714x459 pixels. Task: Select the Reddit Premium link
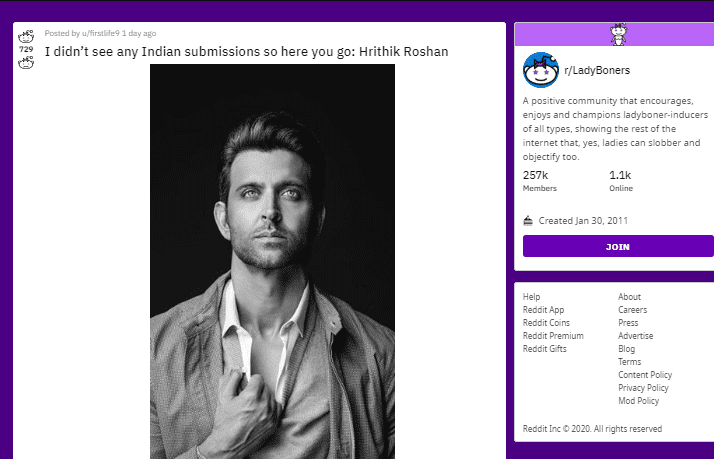coord(553,336)
